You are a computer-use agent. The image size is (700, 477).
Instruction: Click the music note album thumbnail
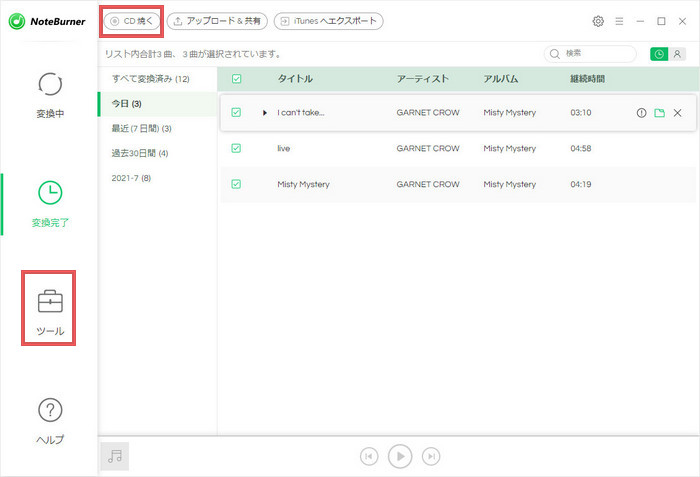(115, 456)
